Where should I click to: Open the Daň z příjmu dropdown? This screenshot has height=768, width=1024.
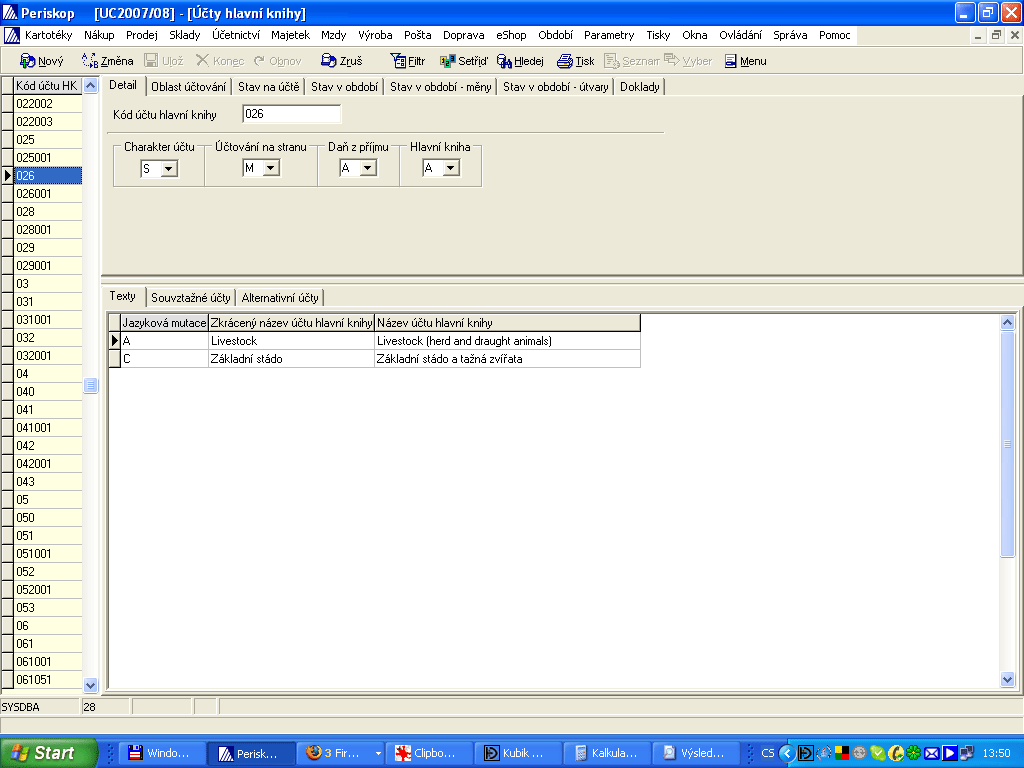point(367,169)
